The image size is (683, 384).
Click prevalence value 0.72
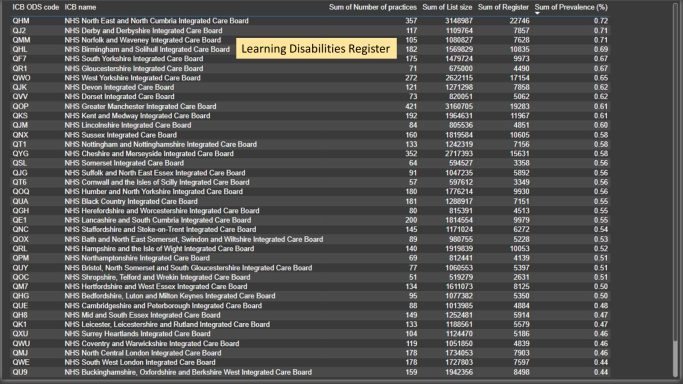(601, 21)
